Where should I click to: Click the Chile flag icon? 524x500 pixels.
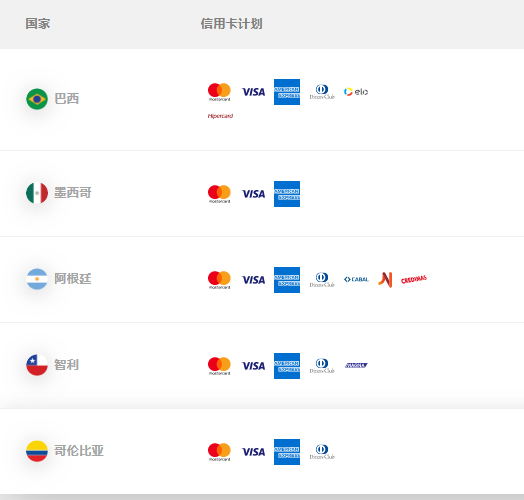pyautogui.click(x=37, y=365)
